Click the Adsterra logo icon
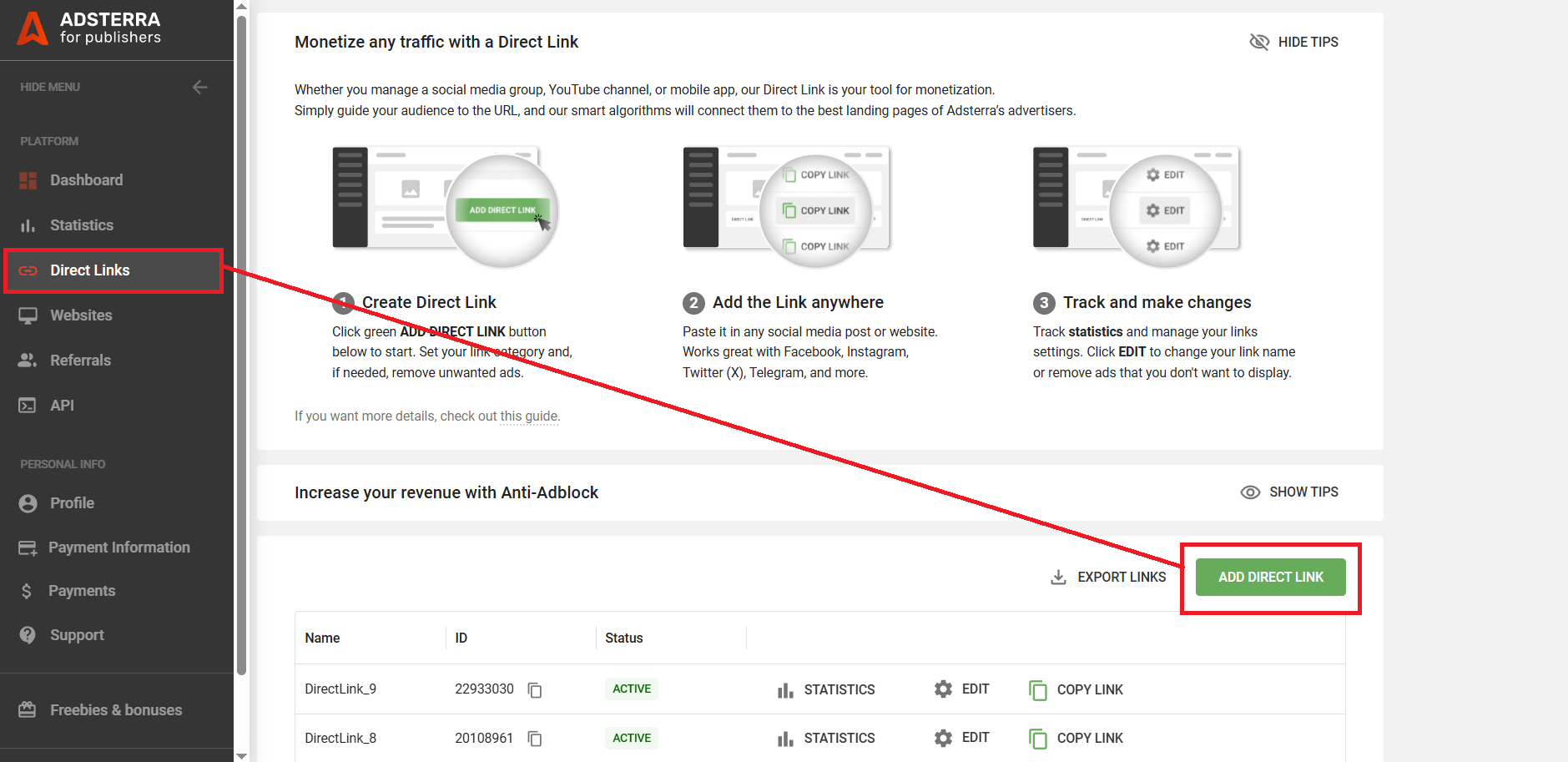This screenshot has height=762, width=1568. (x=33, y=28)
